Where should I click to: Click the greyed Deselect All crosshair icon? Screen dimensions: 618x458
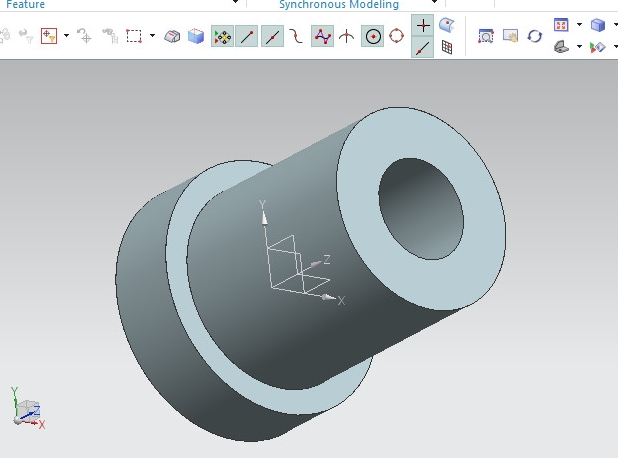84,36
